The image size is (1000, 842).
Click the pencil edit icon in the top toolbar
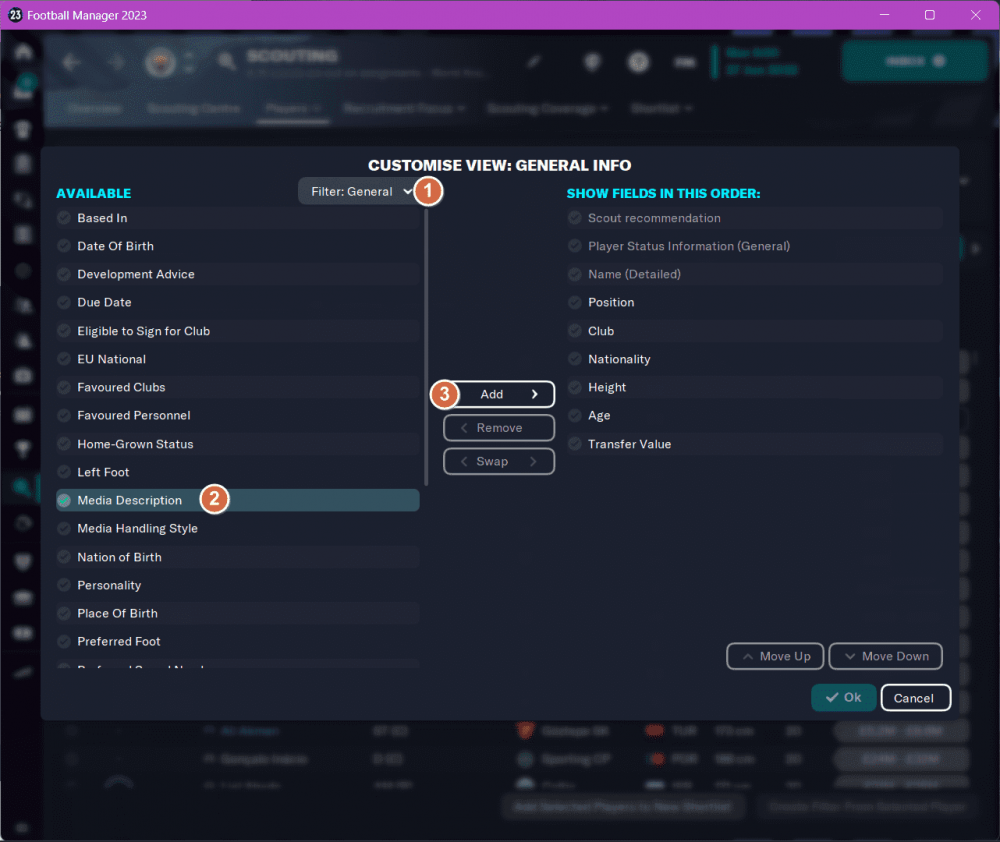coord(533,62)
